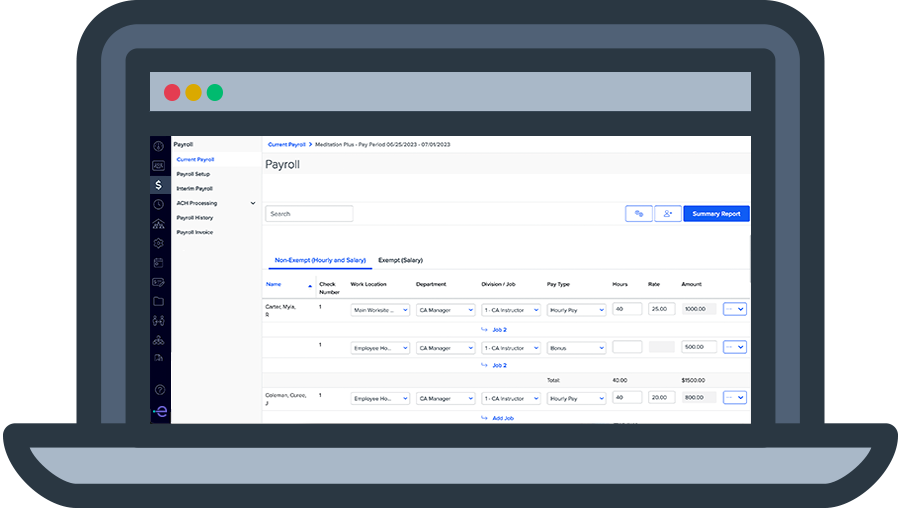Click the Summary Report button
The width and height of the screenshot is (900, 510).
[x=716, y=213]
